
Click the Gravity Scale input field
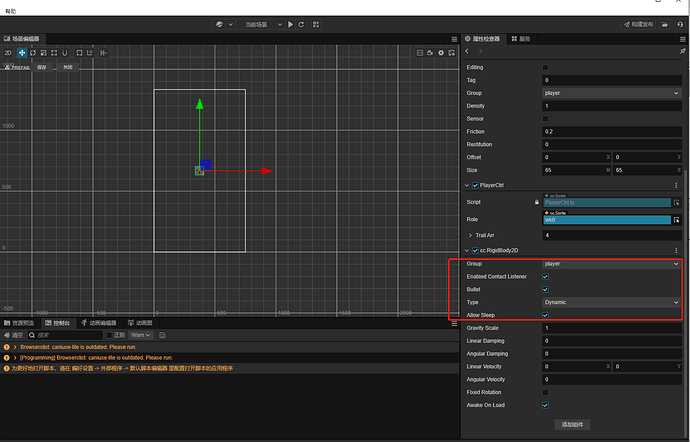pyautogui.click(x=611, y=328)
